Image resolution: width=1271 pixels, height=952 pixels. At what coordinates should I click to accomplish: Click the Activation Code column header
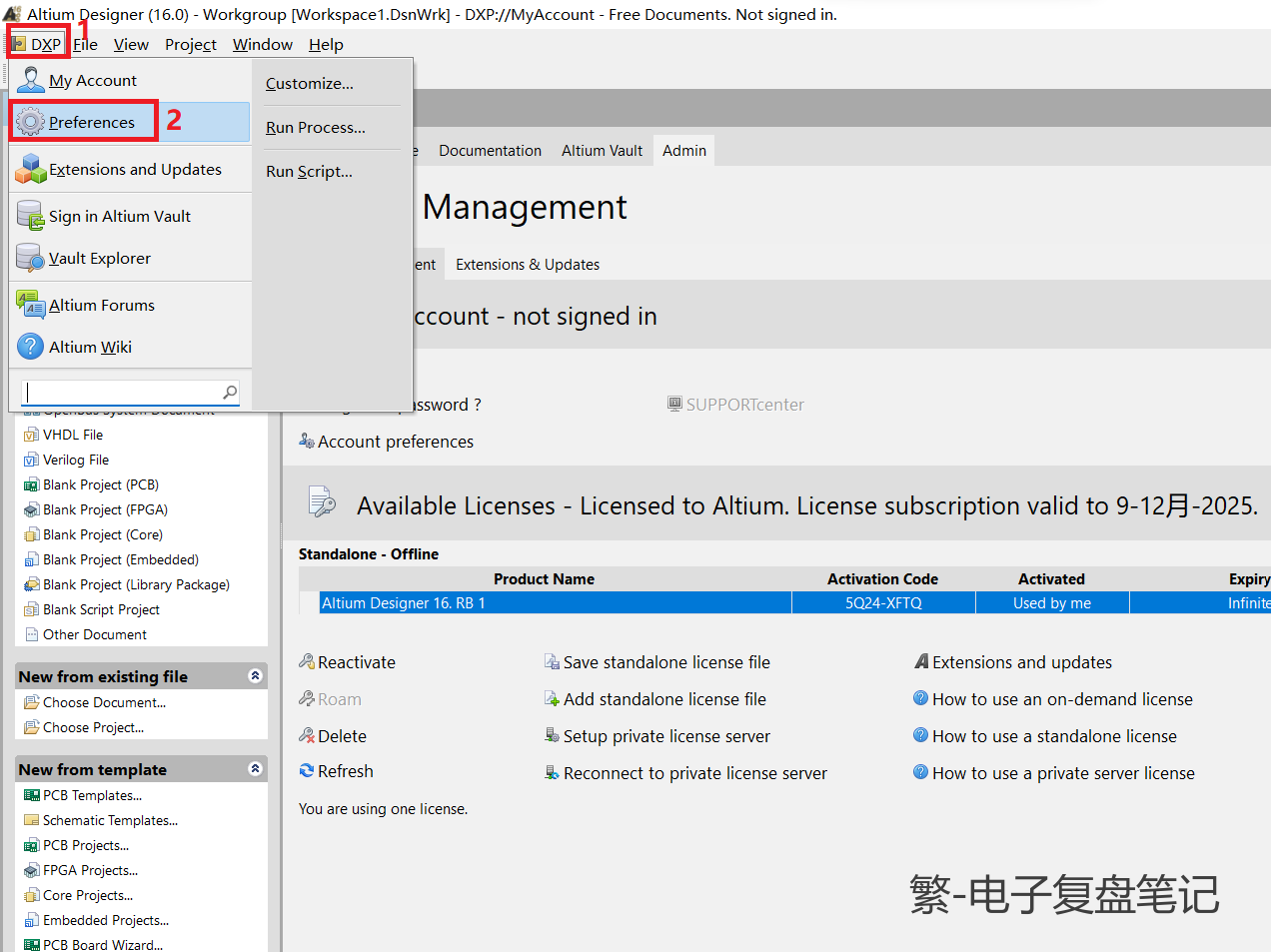click(882, 579)
